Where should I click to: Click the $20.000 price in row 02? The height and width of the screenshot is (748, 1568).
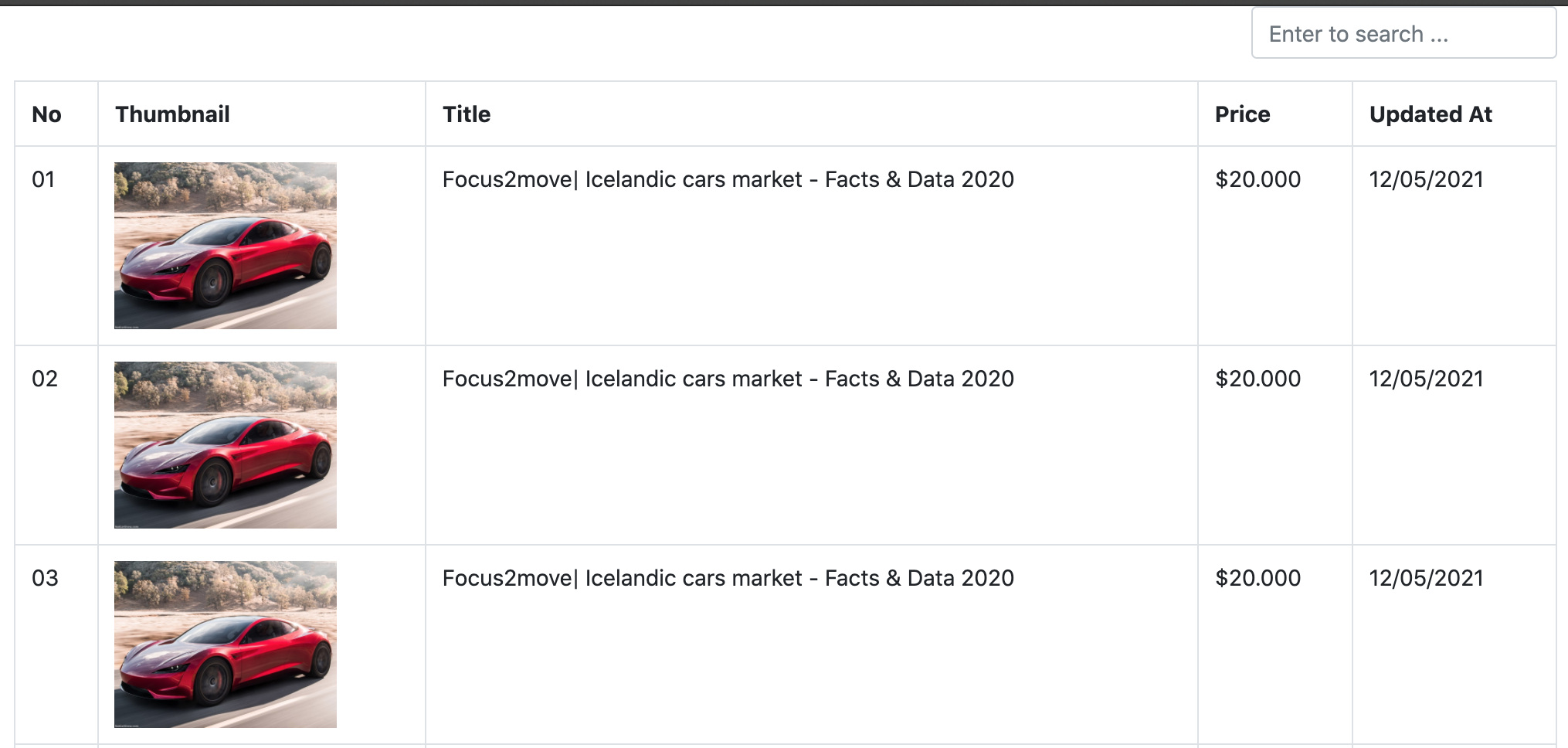1257,379
